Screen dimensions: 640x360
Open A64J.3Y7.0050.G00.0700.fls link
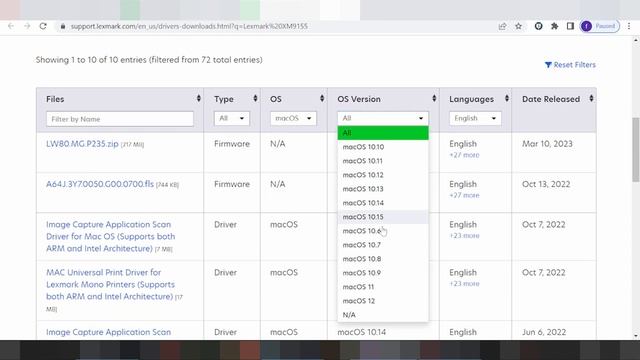coord(100,184)
